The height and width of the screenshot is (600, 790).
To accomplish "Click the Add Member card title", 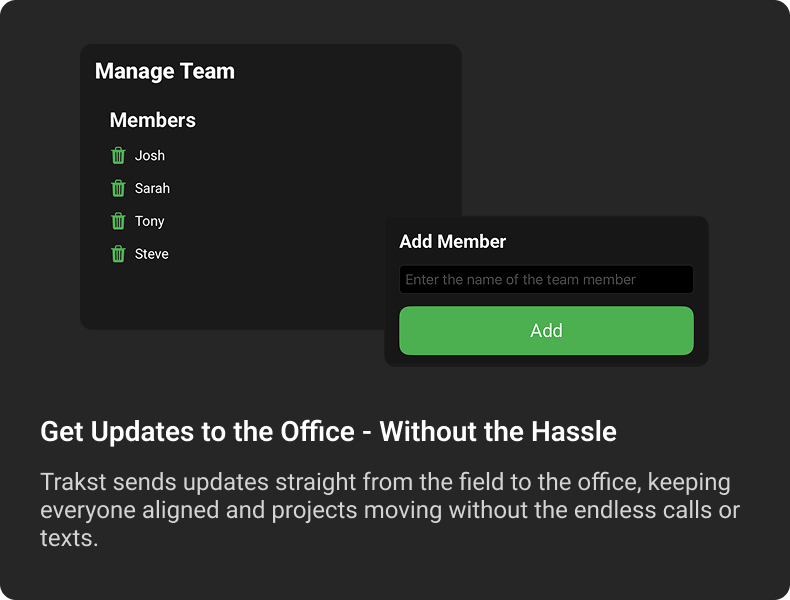I will coord(453,241).
